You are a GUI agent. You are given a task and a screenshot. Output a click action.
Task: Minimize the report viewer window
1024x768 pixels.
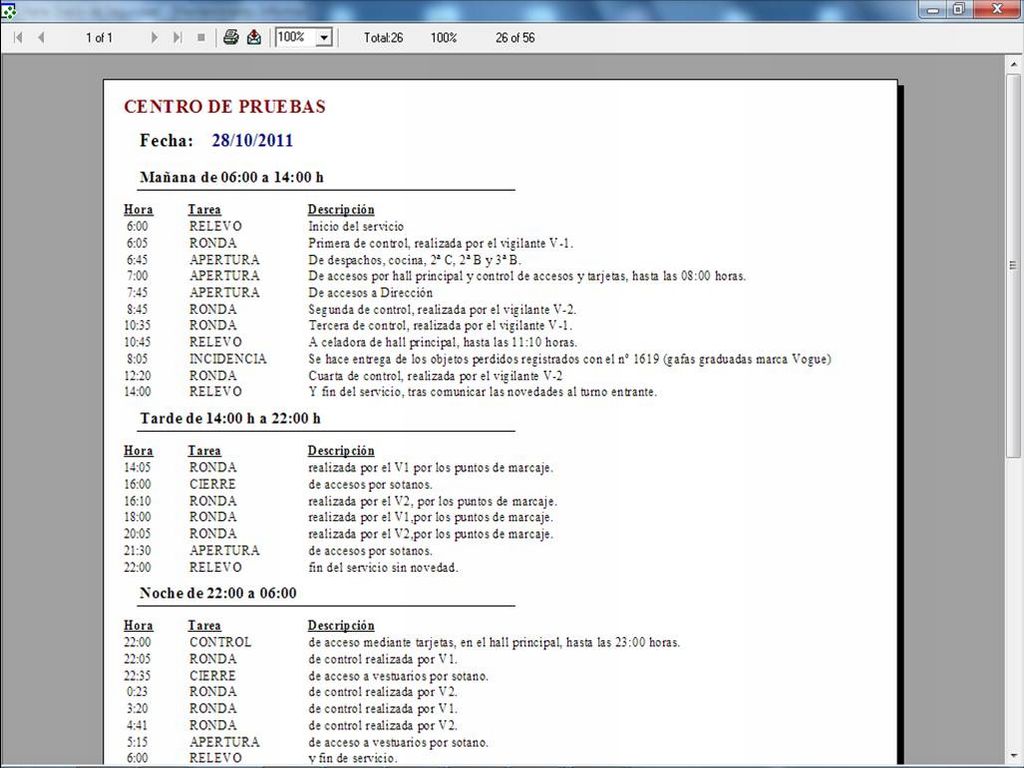pyautogui.click(x=934, y=9)
